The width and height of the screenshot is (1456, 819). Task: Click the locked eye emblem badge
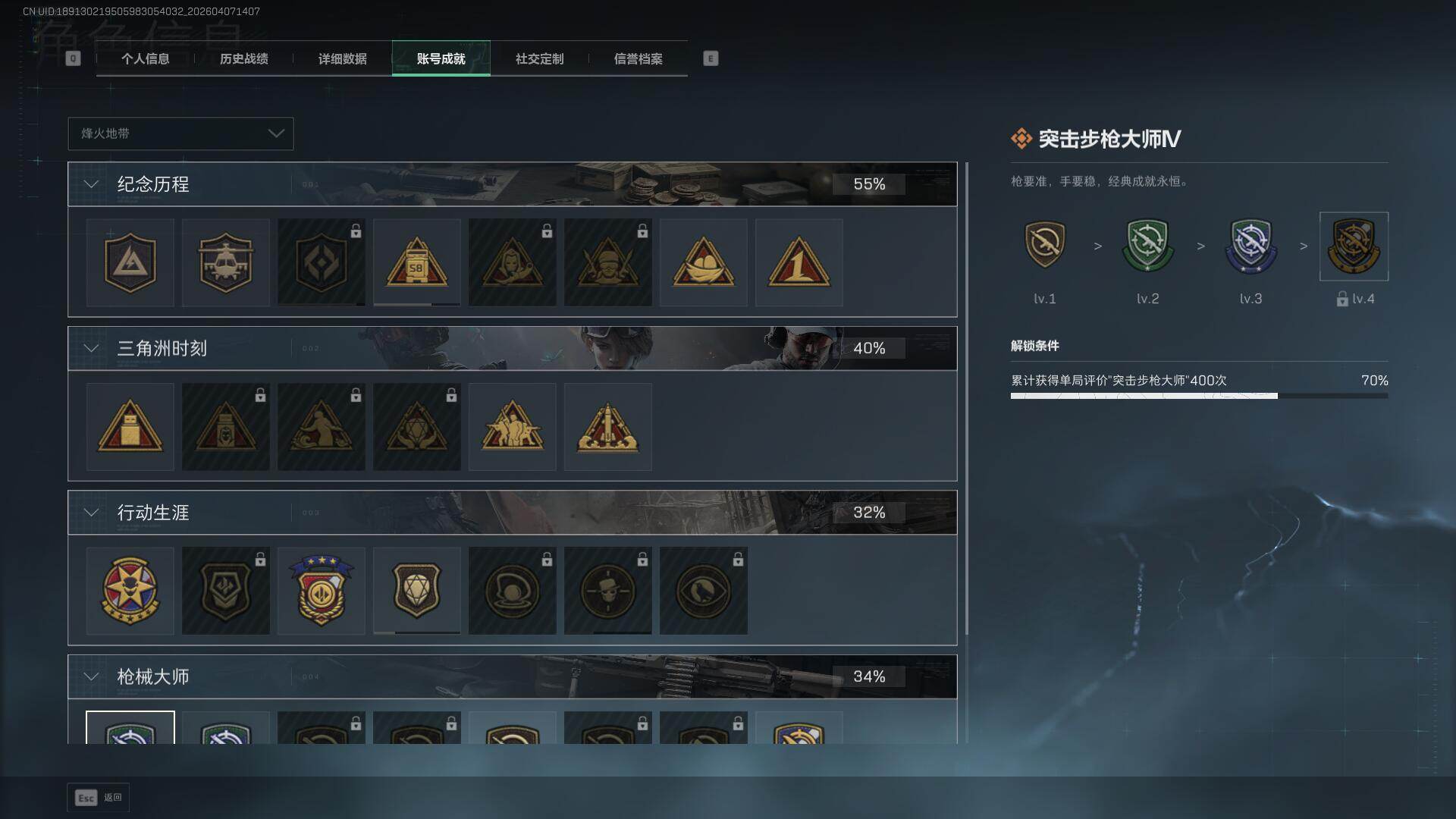(703, 591)
